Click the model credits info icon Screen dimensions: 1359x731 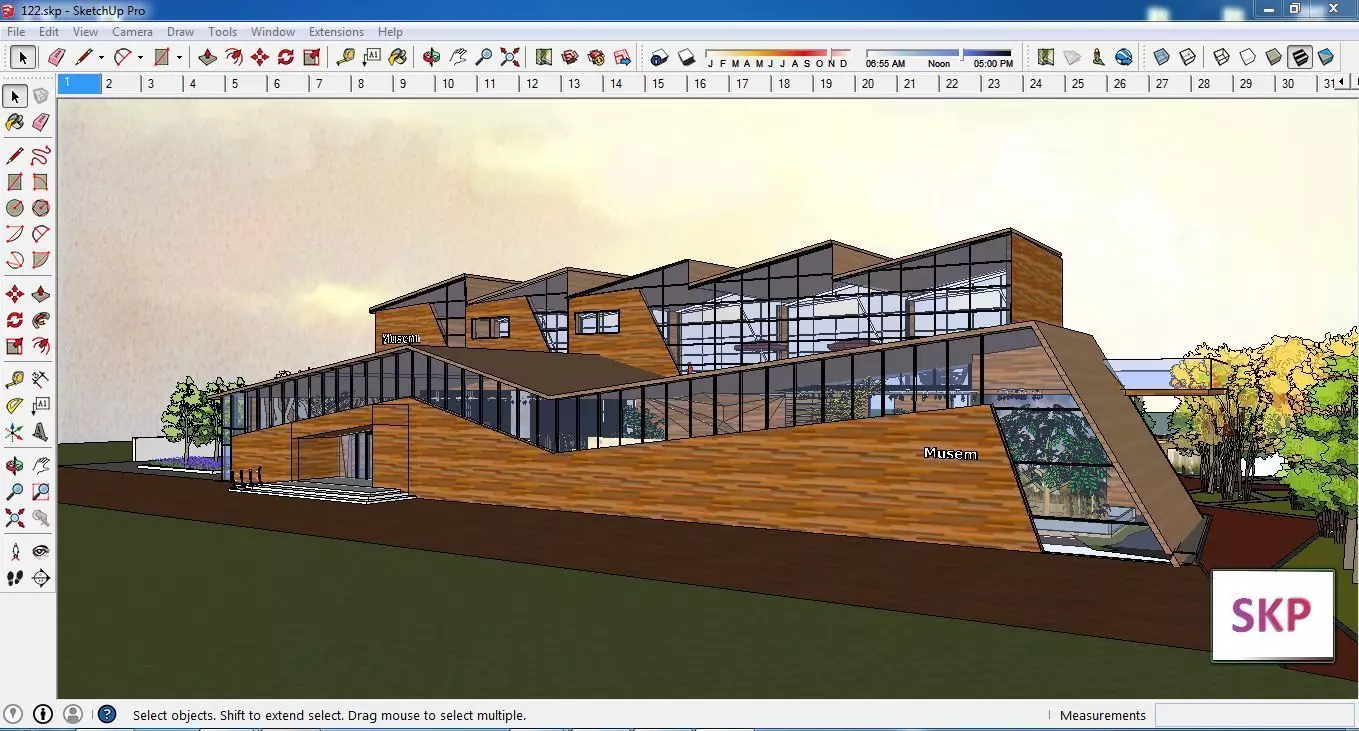point(43,714)
